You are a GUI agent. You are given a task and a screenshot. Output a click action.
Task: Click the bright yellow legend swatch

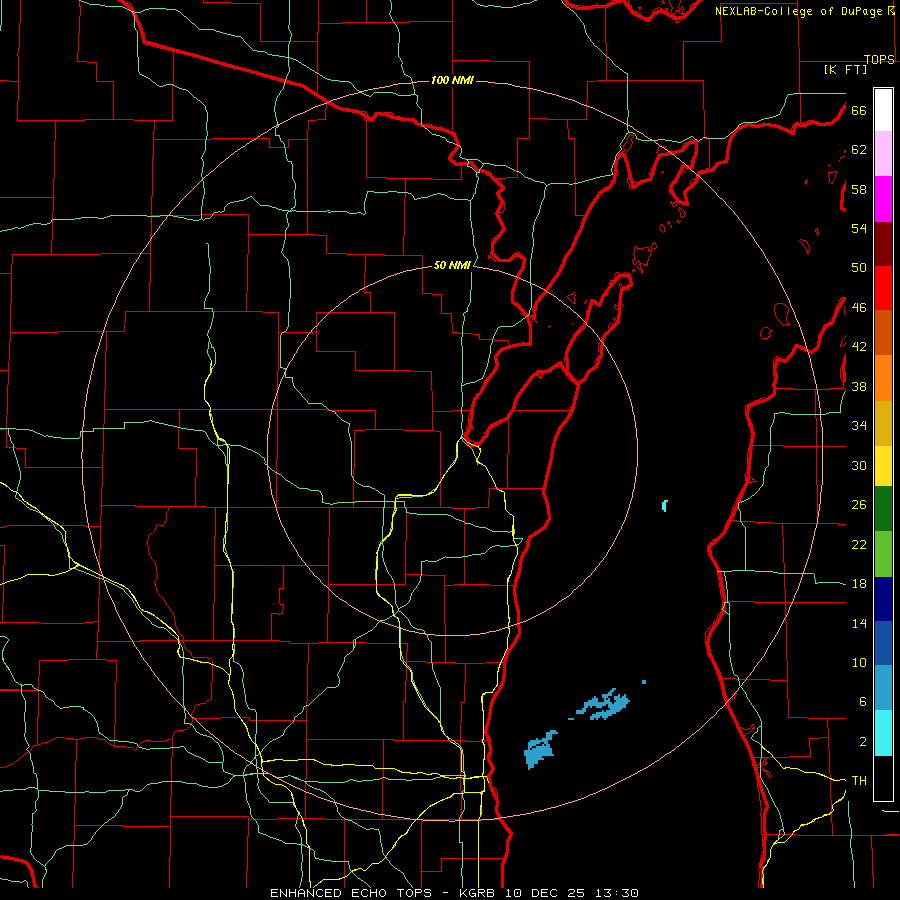tap(883, 466)
